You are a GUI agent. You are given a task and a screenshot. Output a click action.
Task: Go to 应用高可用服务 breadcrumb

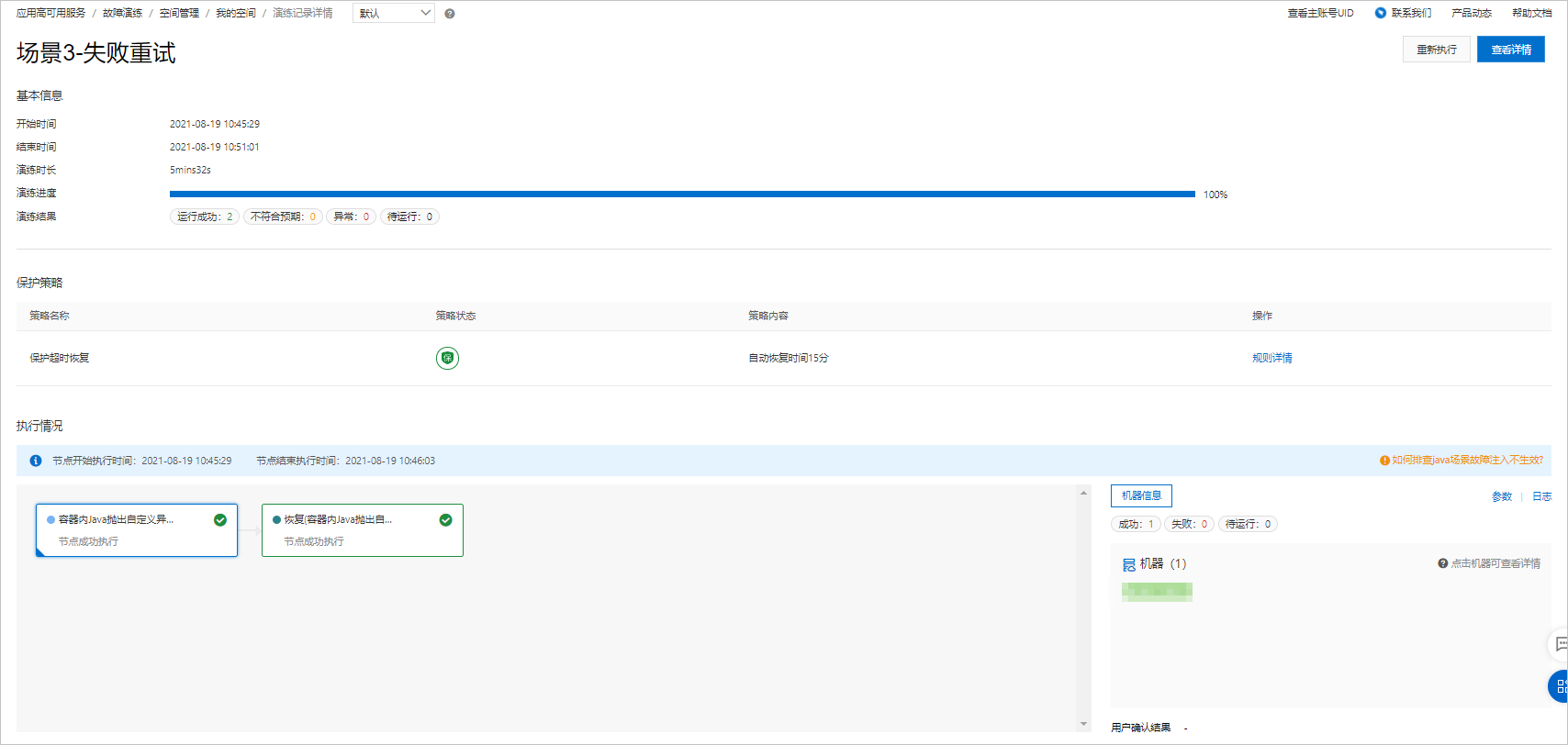[x=51, y=13]
